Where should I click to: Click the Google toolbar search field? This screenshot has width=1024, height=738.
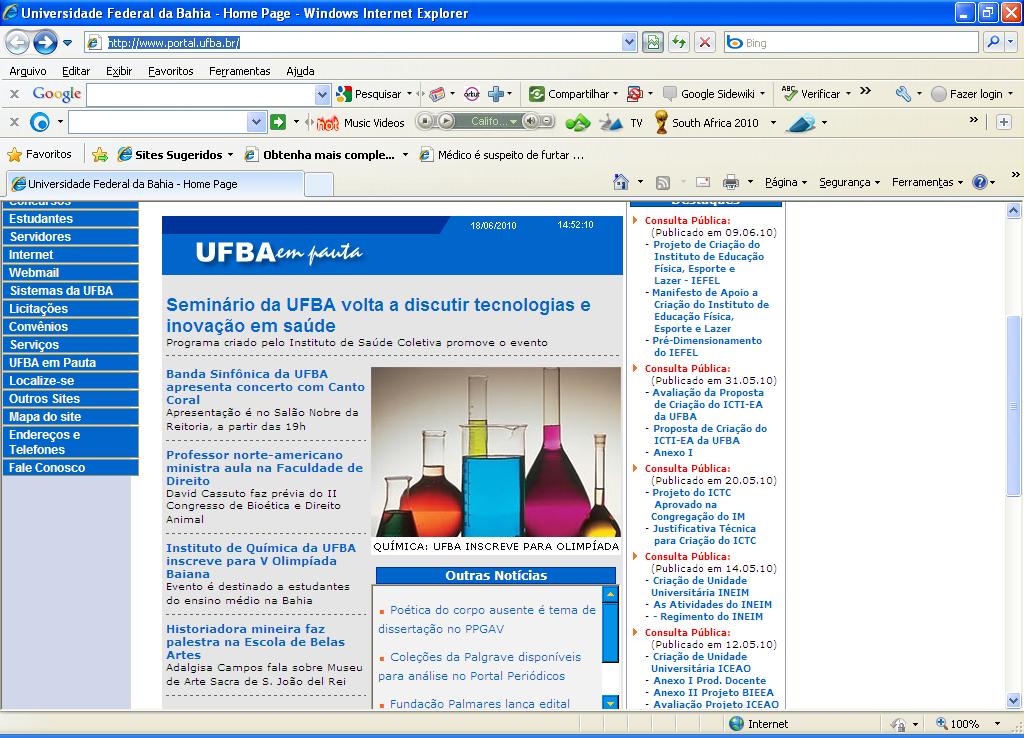coord(201,95)
